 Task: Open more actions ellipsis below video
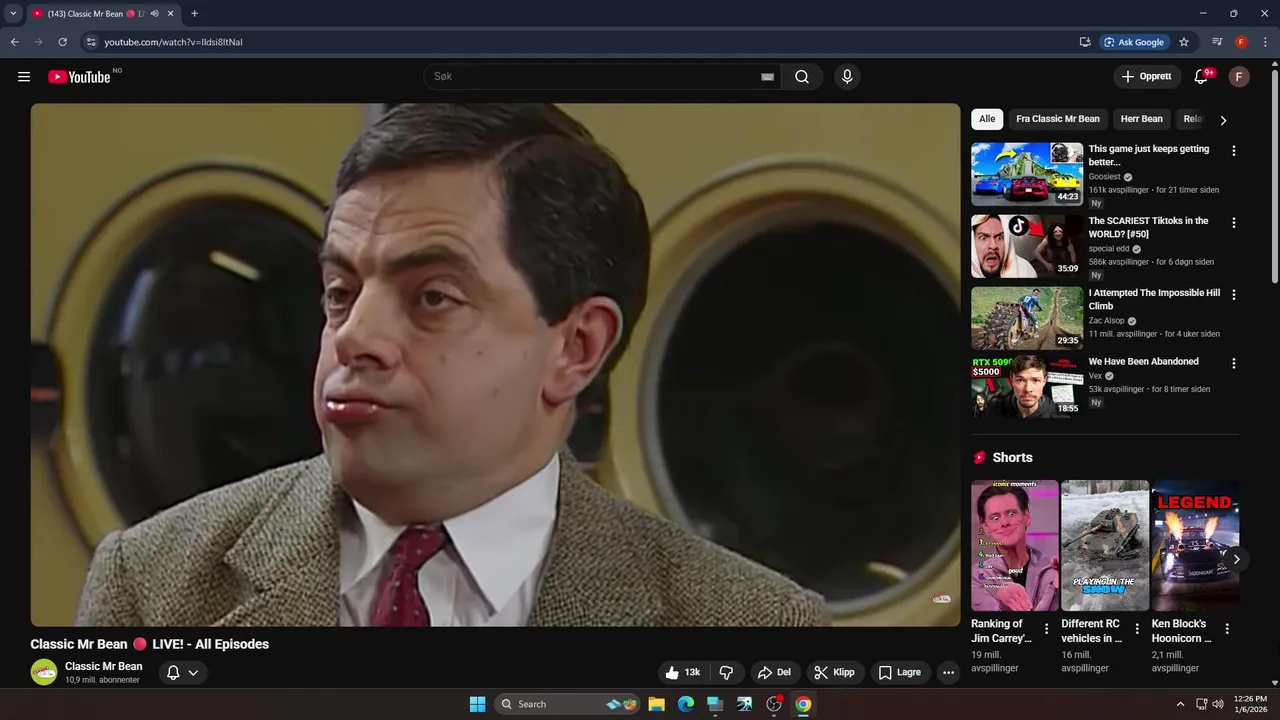pyautogui.click(x=948, y=673)
